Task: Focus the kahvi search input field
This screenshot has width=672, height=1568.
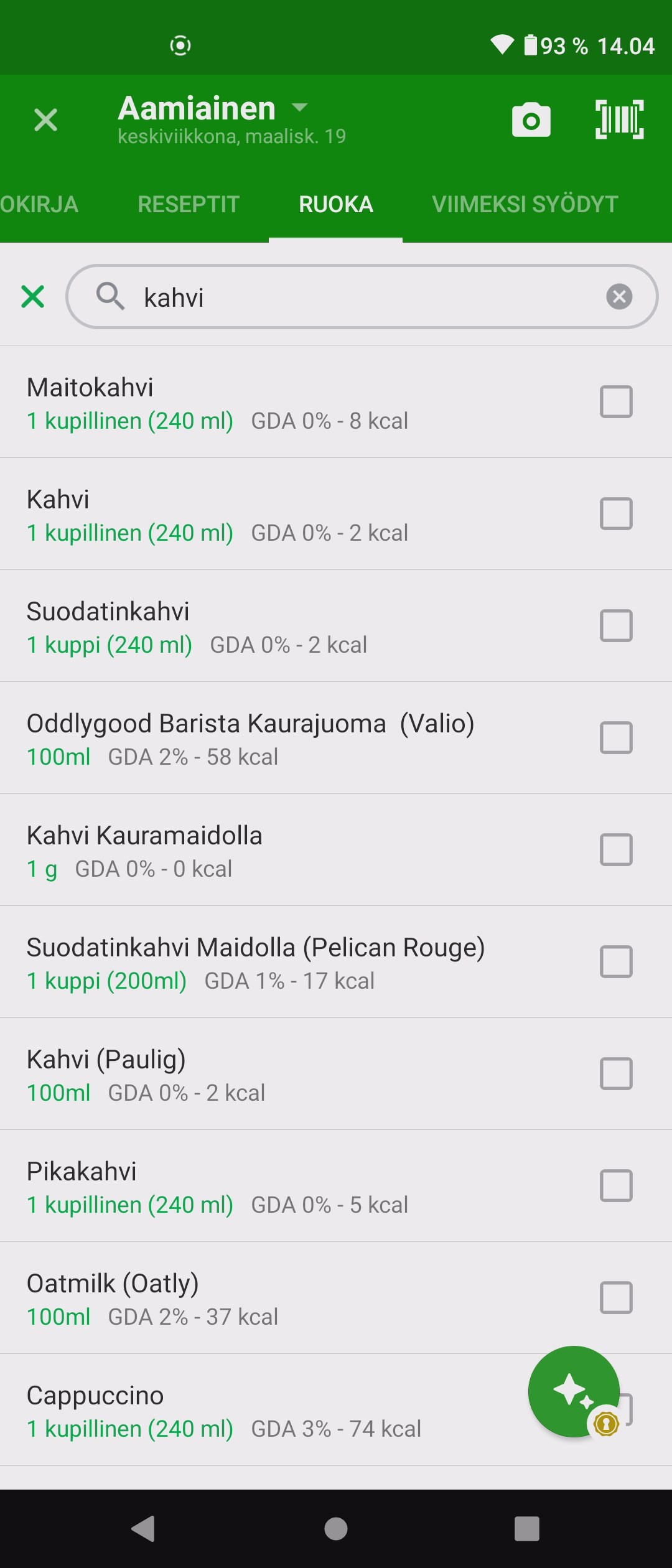Action: click(361, 297)
